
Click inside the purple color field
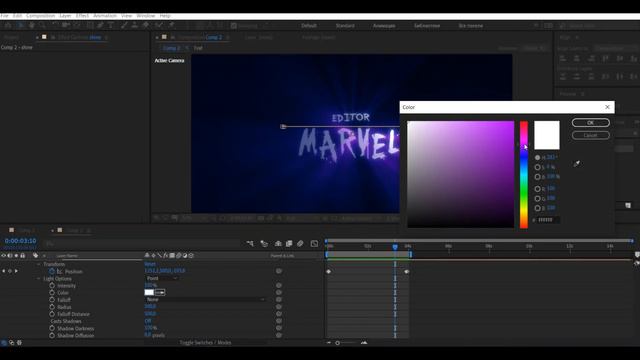461,174
